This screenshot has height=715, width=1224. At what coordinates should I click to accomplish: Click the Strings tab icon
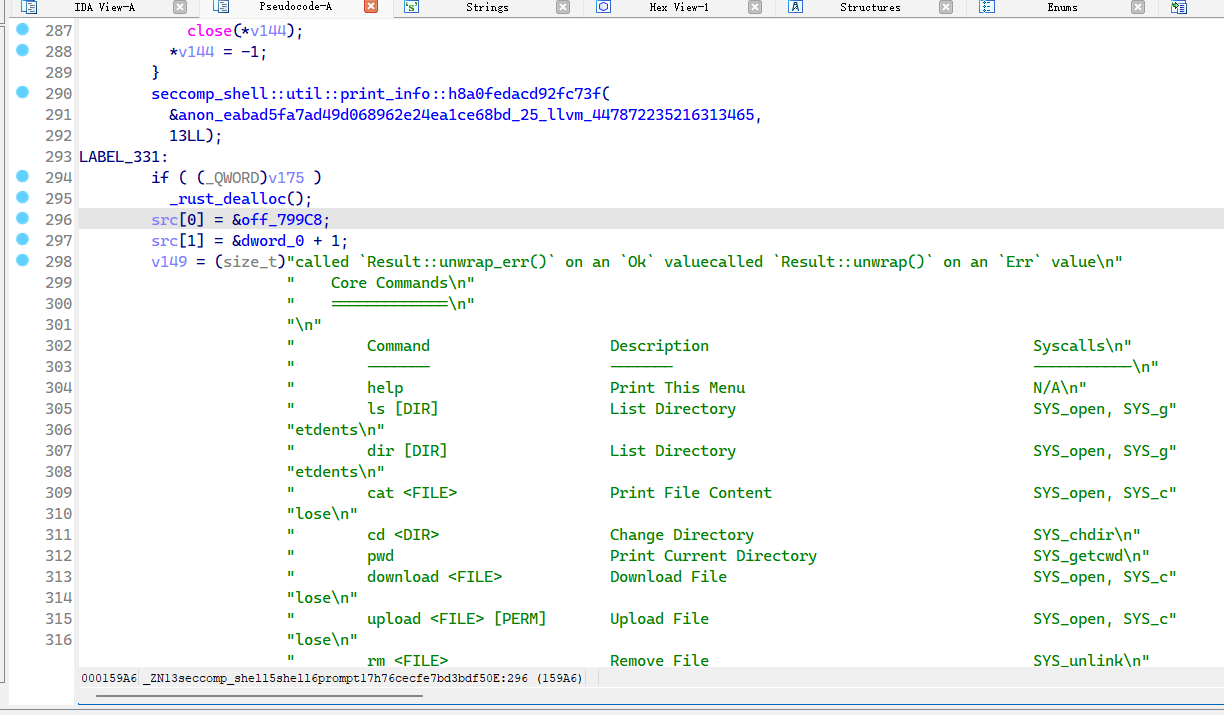click(412, 7)
